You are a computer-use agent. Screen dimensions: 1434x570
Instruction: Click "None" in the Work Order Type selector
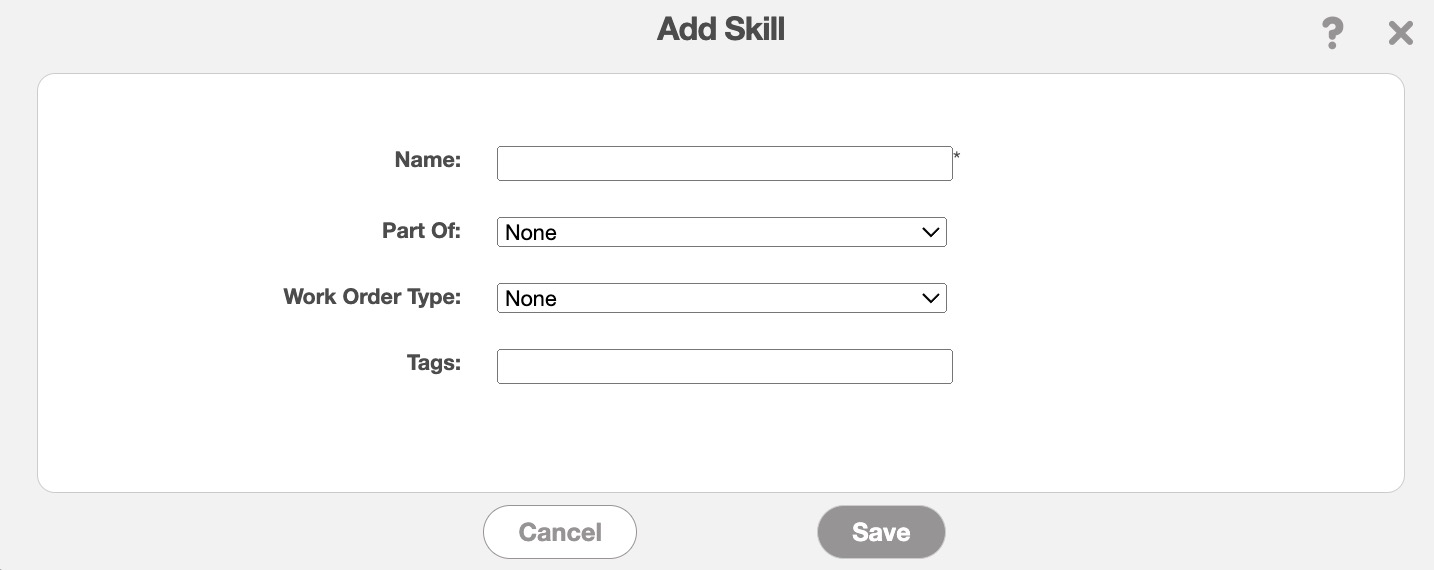tap(531, 299)
